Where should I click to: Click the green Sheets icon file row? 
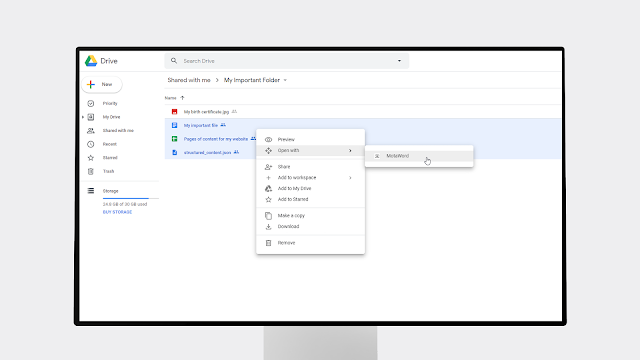[x=174, y=139]
